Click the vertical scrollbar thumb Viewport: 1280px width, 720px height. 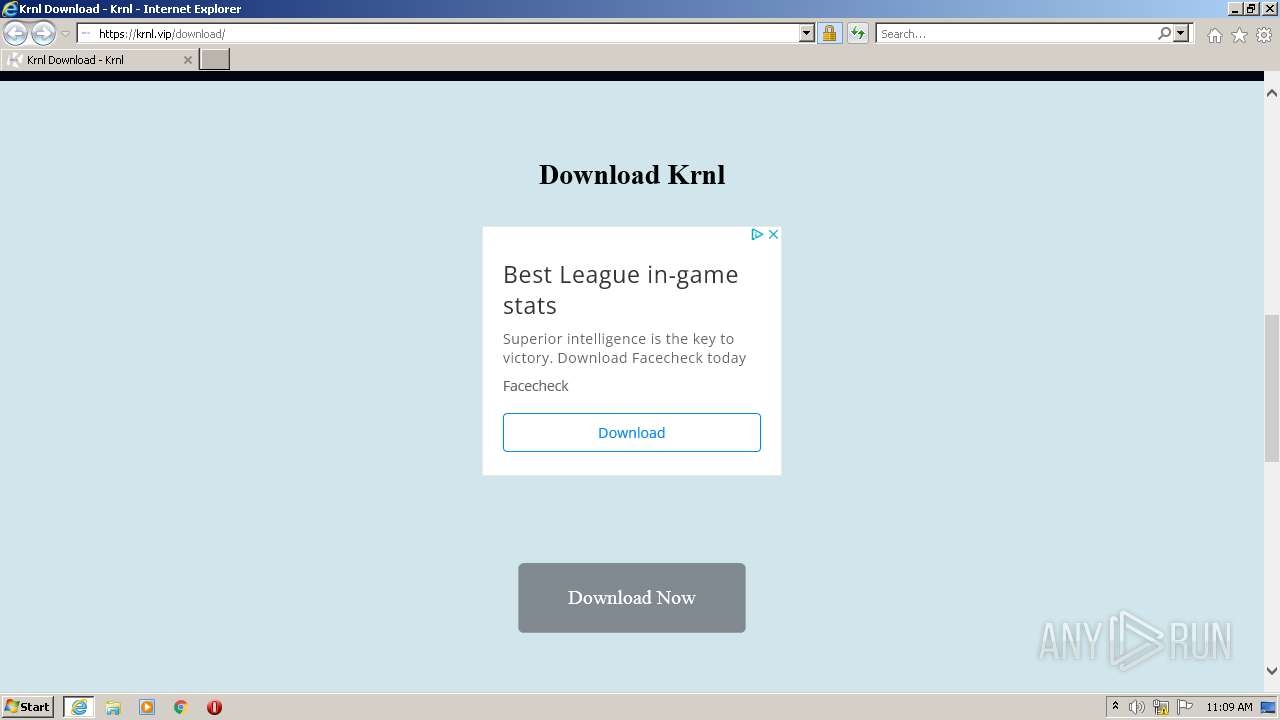(x=1272, y=388)
